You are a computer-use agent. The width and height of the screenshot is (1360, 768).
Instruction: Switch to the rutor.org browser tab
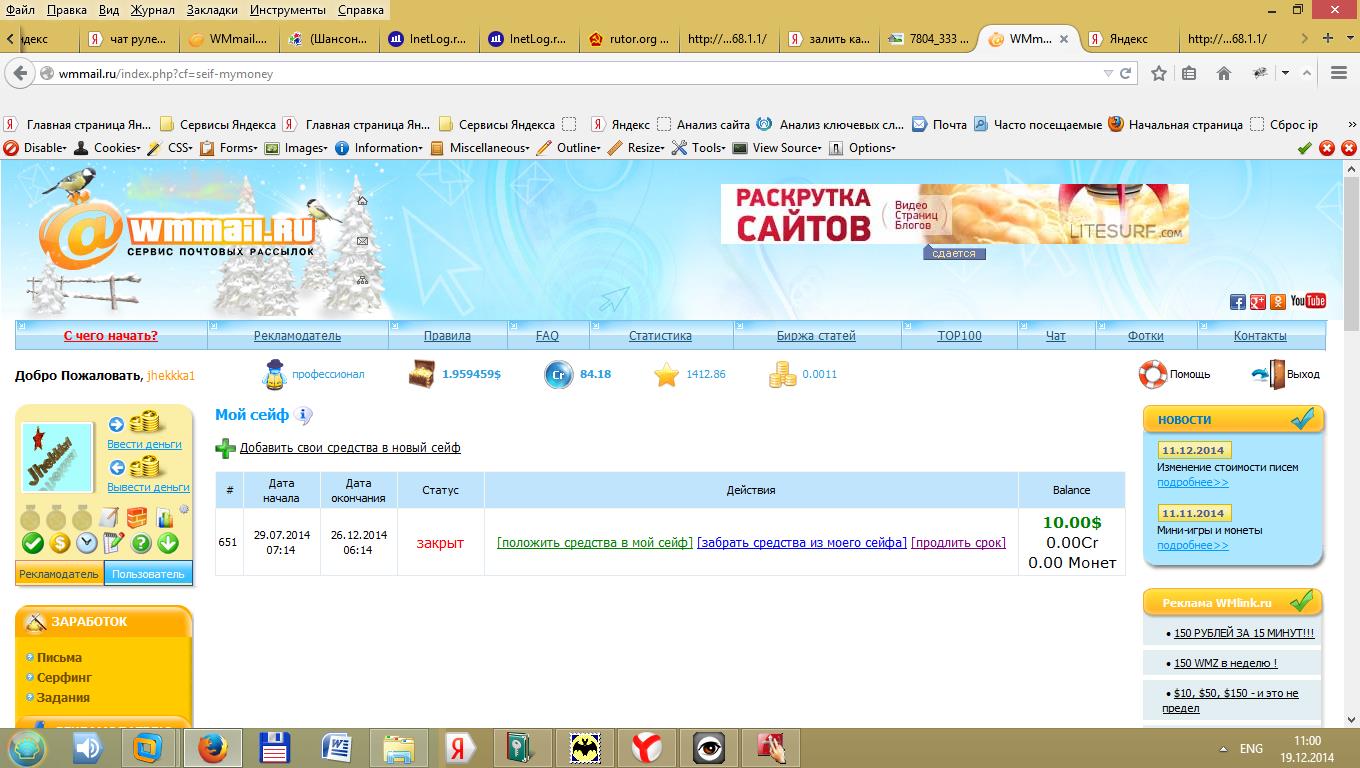(628, 39)
